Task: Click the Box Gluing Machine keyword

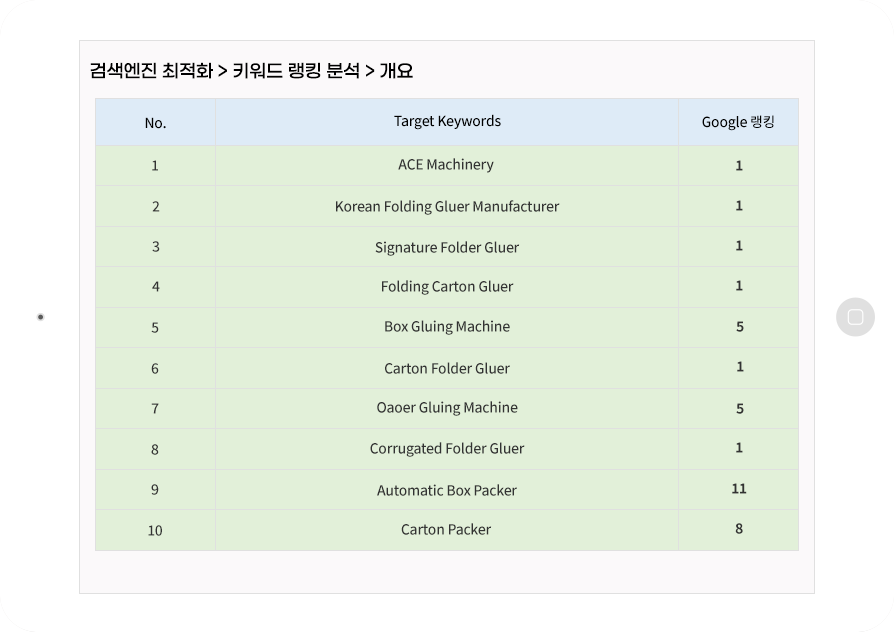Action: coord(447,326)
